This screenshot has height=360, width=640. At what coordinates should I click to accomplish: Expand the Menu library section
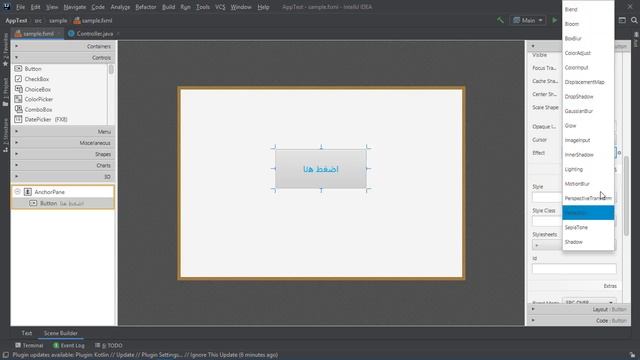click(63, 131)
